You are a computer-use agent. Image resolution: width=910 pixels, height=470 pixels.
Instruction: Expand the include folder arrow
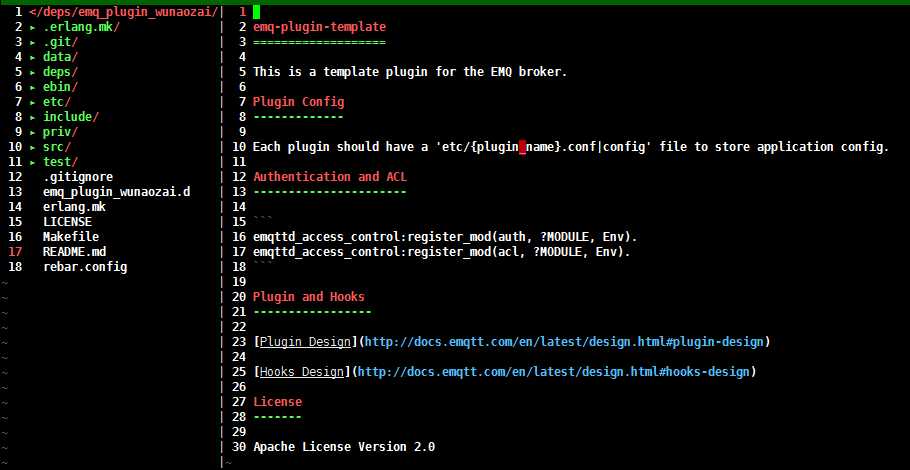tap(32, 117)
